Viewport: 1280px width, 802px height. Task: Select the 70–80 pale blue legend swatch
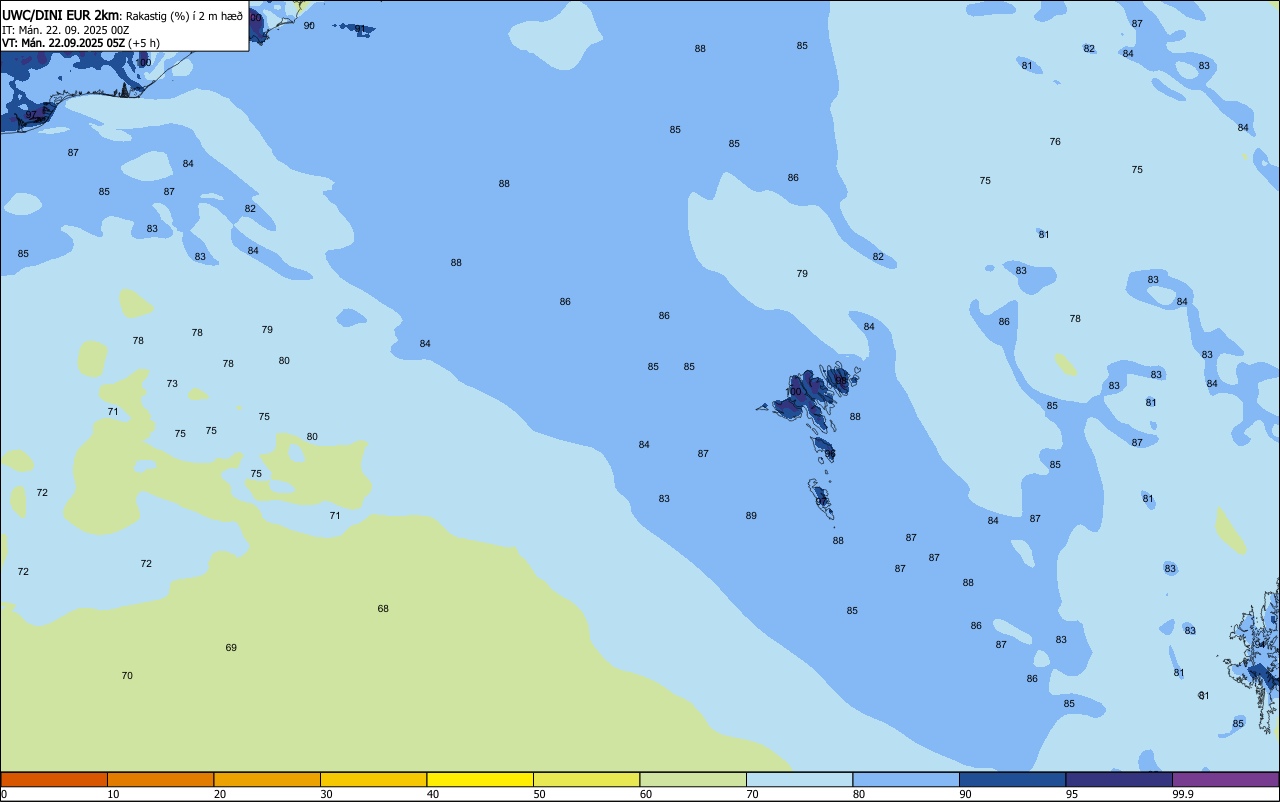pyautogui.click(x=799, y=779)
